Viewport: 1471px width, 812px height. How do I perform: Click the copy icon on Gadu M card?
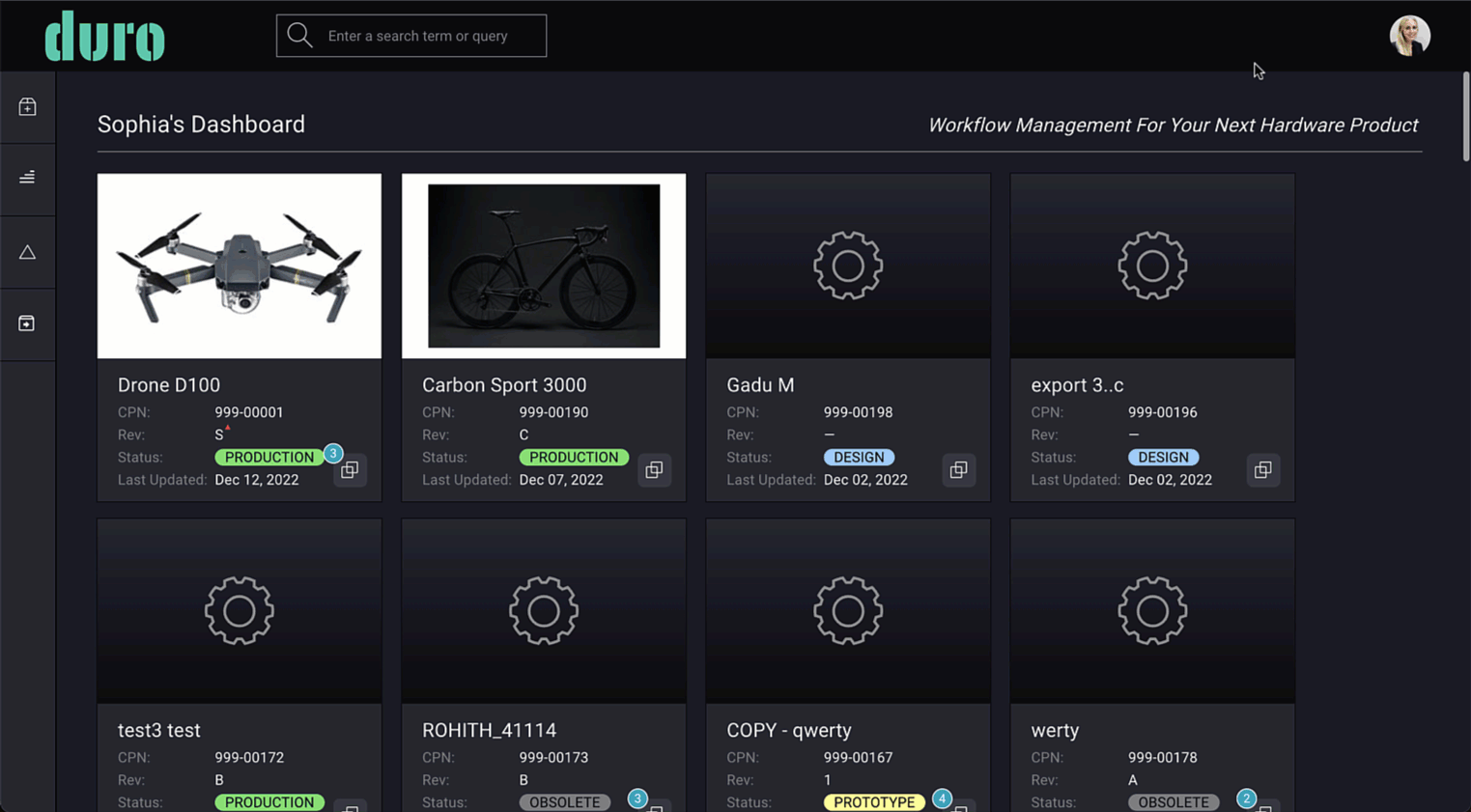958,470
